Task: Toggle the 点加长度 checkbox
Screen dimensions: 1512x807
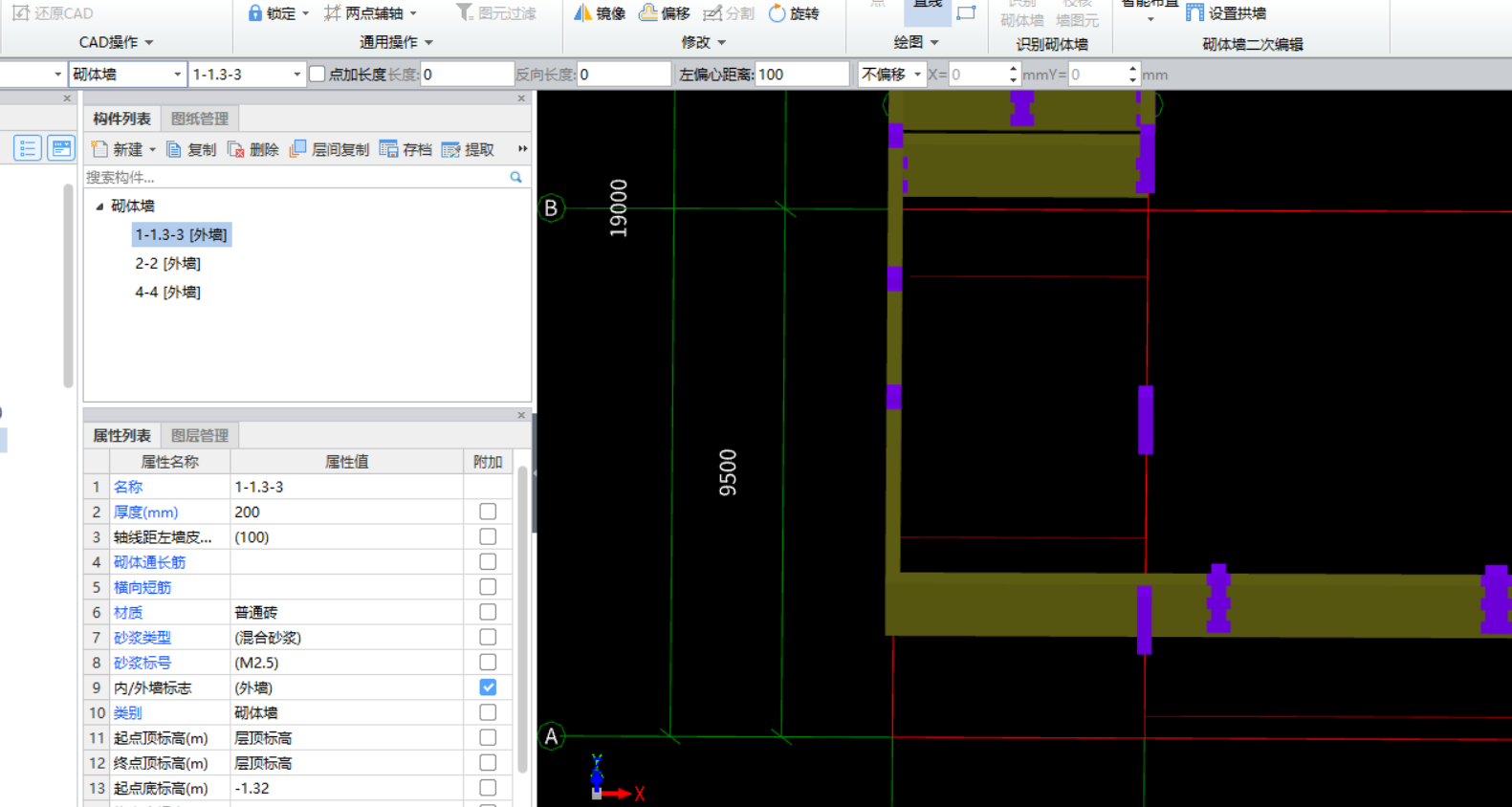Action: tap(318, 74)
